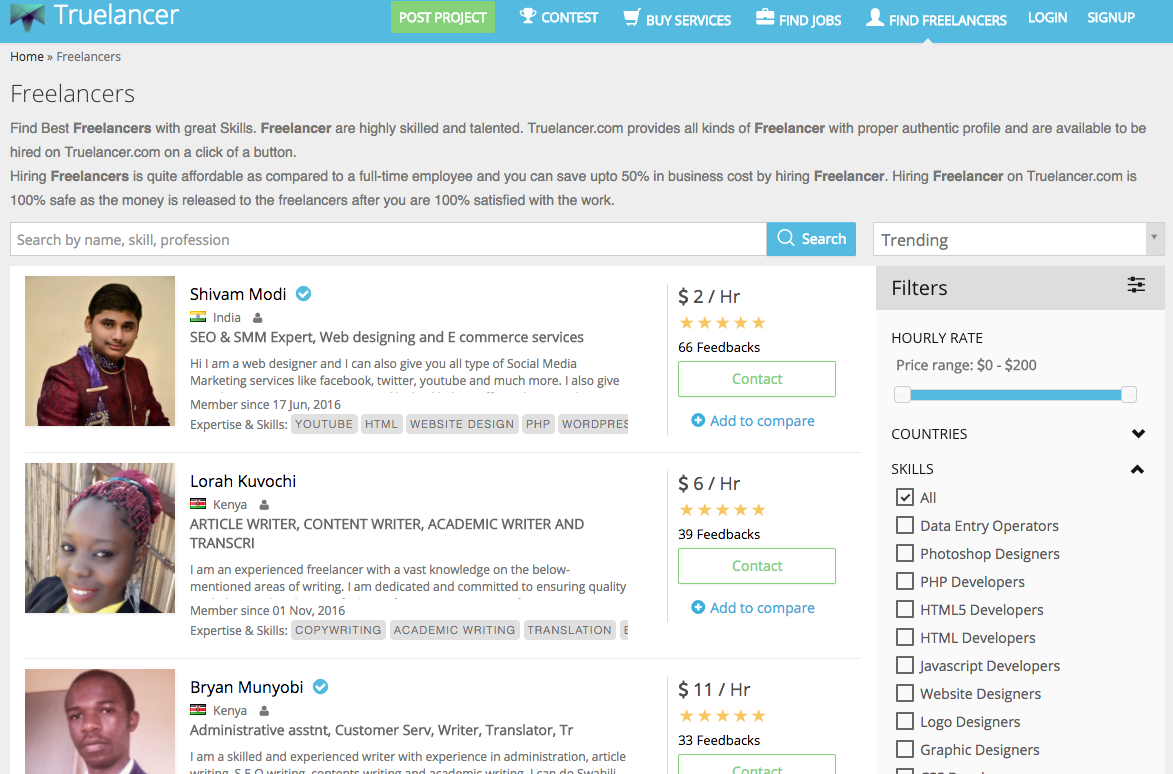Open the Find Freelancers menu item
This screenshot has width=1173, height=774.
click(x=937, y=19)
